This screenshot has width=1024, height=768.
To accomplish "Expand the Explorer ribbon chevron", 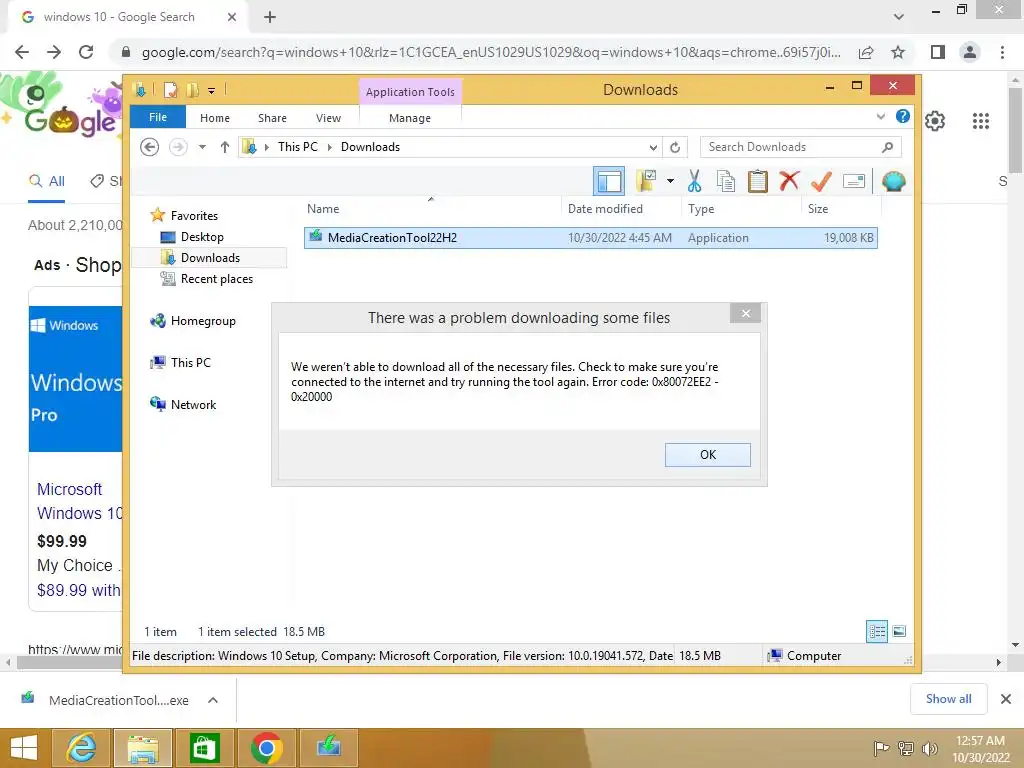I will pos(880,117).
